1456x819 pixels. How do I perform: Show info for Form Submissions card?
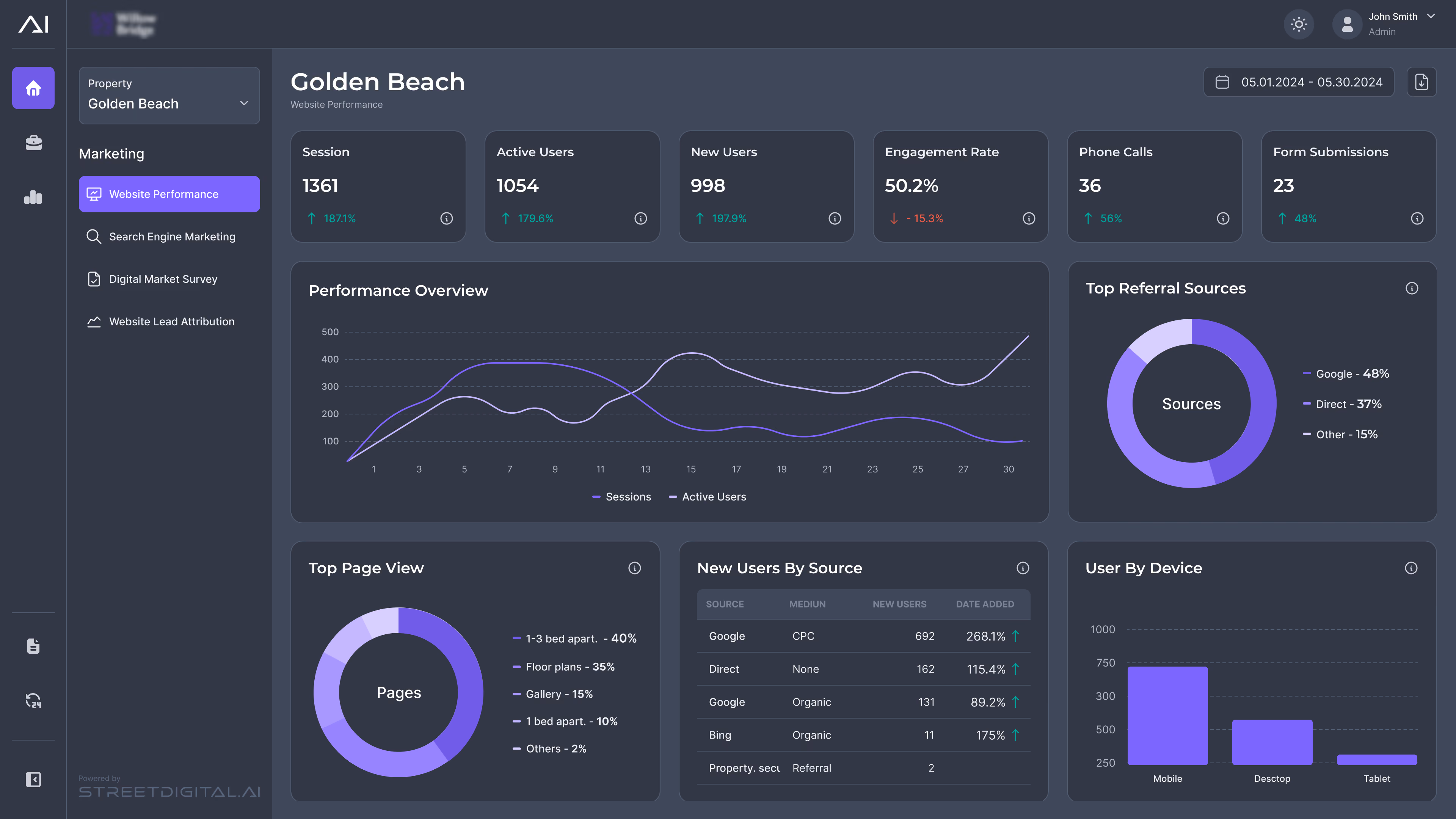coord(1417,218)
